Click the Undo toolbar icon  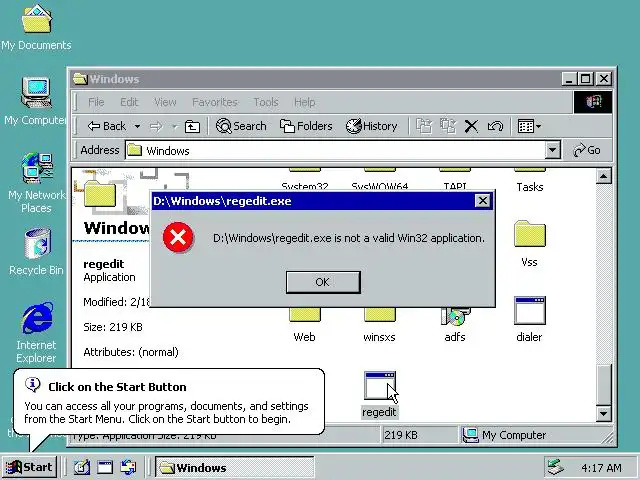pos(495,127)
